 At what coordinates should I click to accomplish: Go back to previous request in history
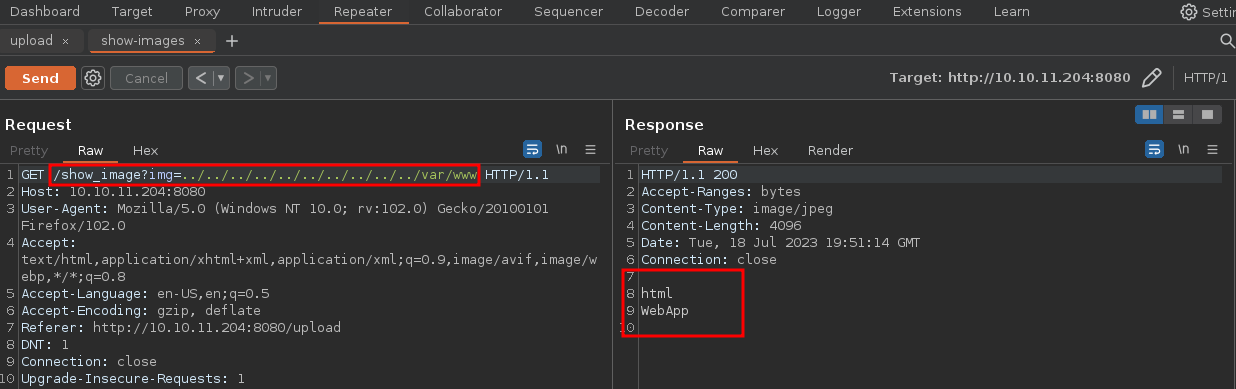(x=200, y=78)
